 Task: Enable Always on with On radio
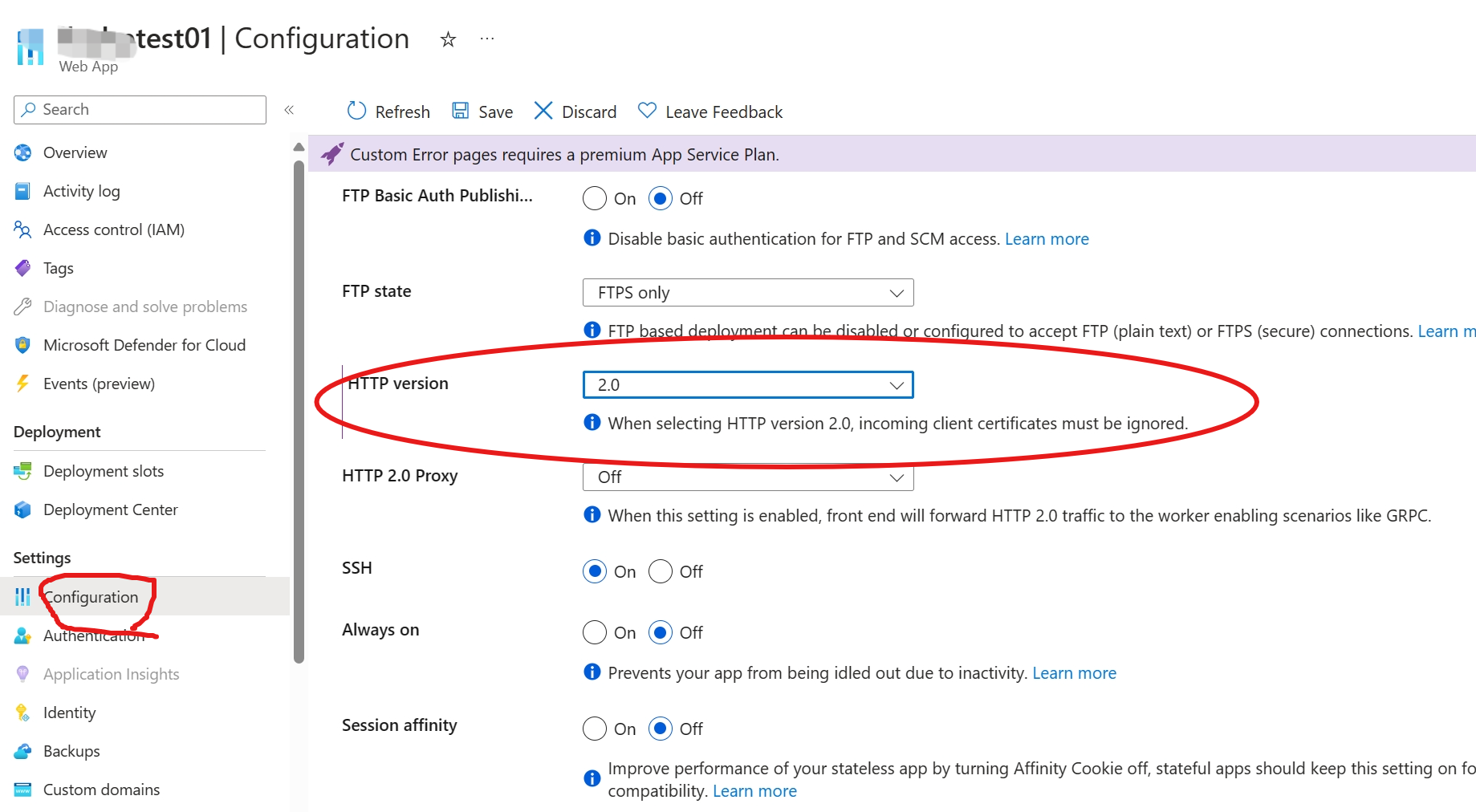(x=595, y=632)
